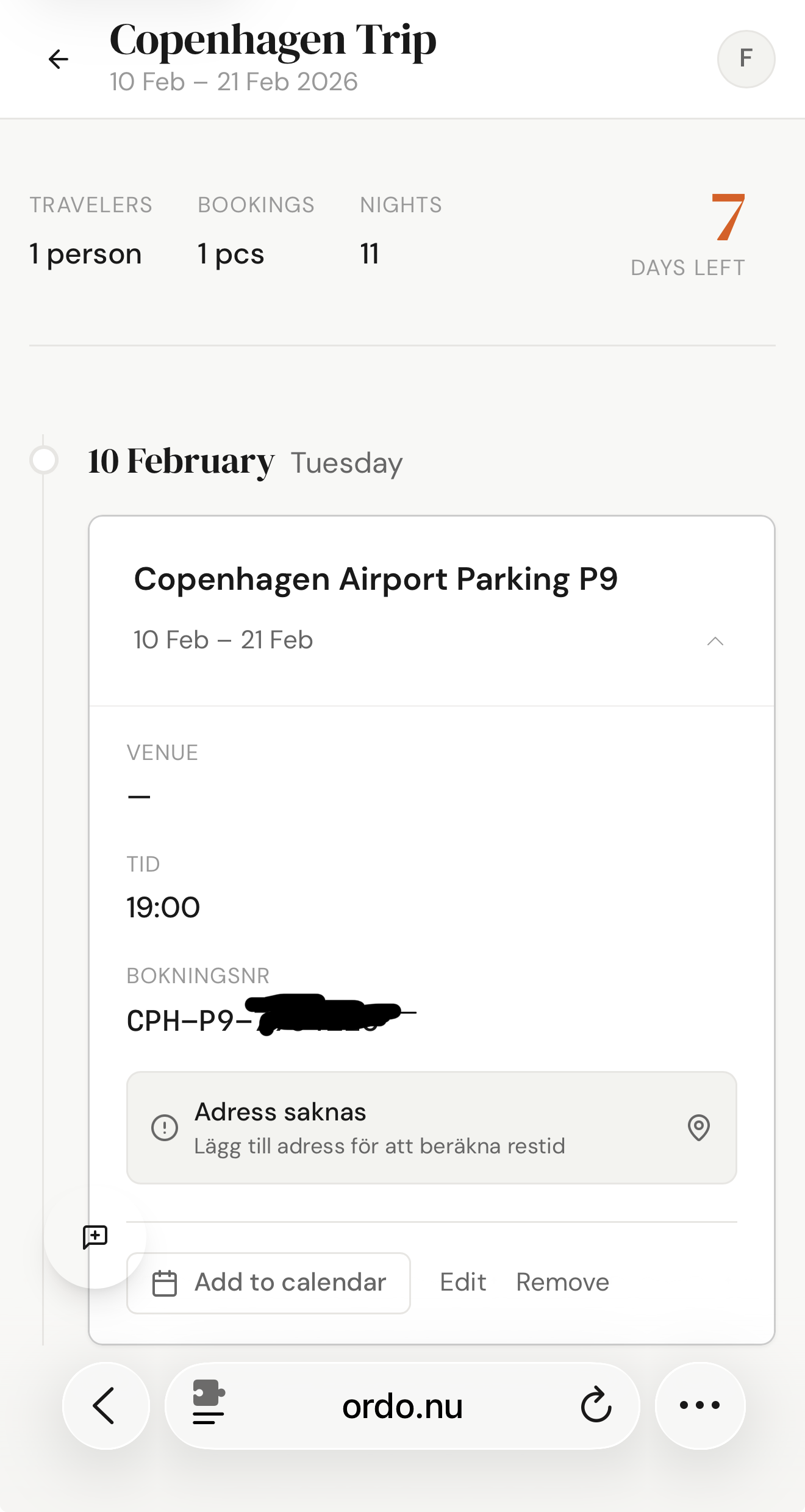Click the Copenhagen Trip heading
This screenshot has width=805, height=1512.
click(273, 40)
